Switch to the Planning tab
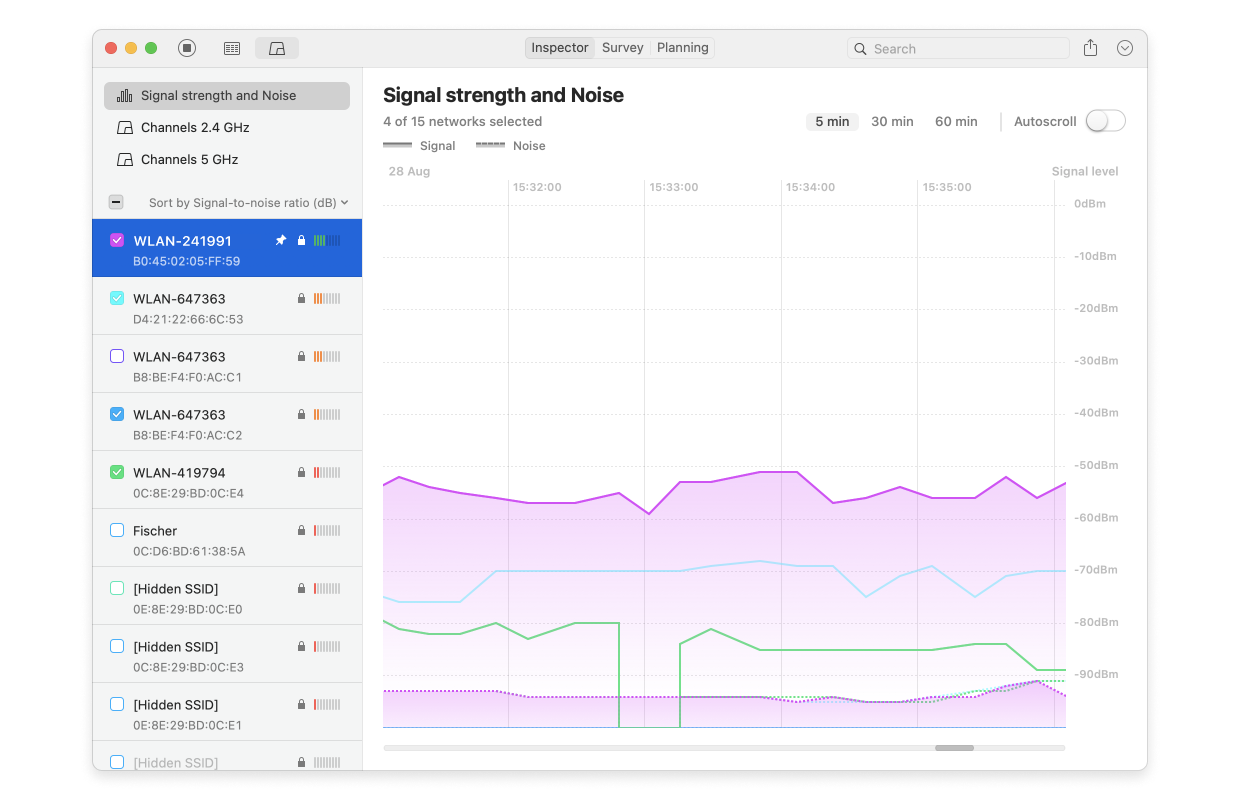The height and width of the screenshot is (800, 1240). 682,48
